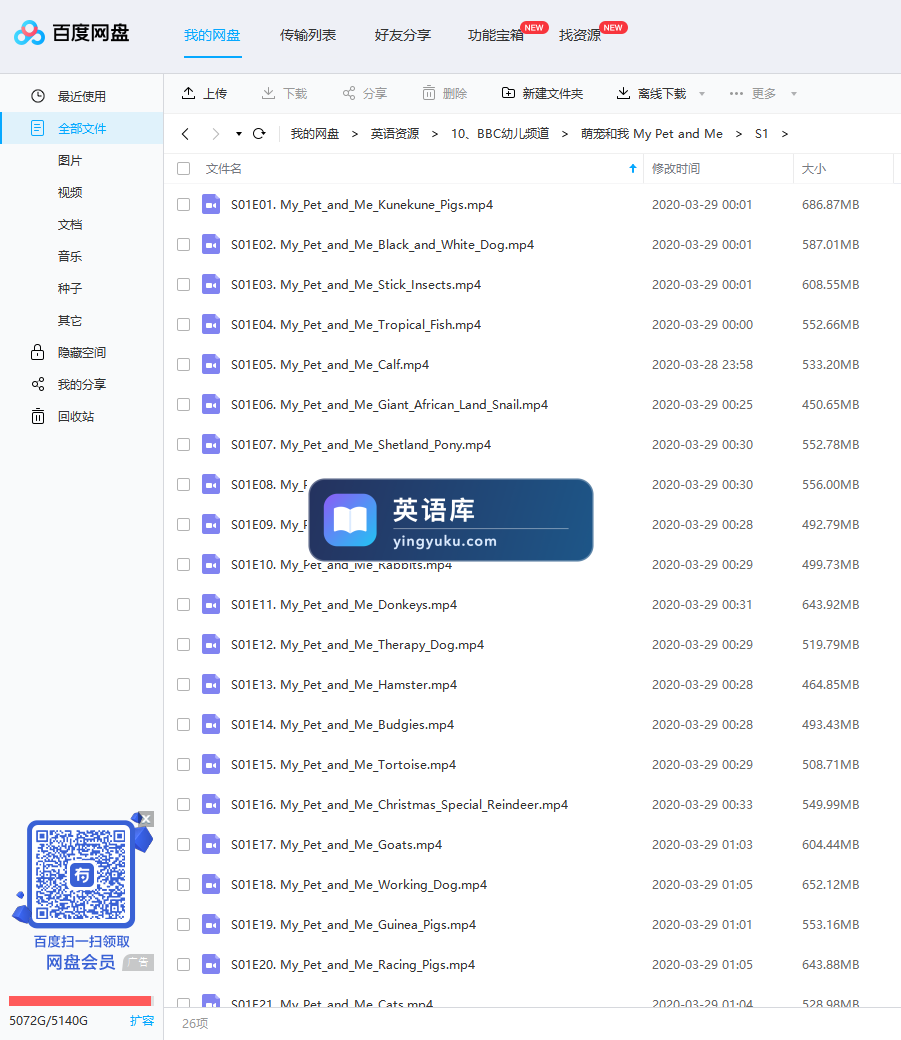Click the filename sort arrow icon
Screen dimensions: 901x1040
point(633,168)
